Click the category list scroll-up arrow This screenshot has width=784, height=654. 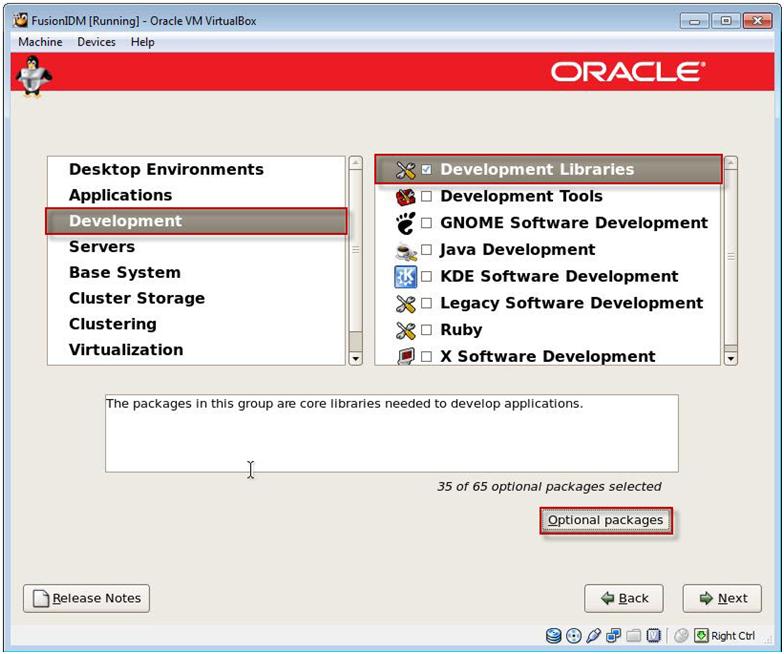(x=356, y=163)
